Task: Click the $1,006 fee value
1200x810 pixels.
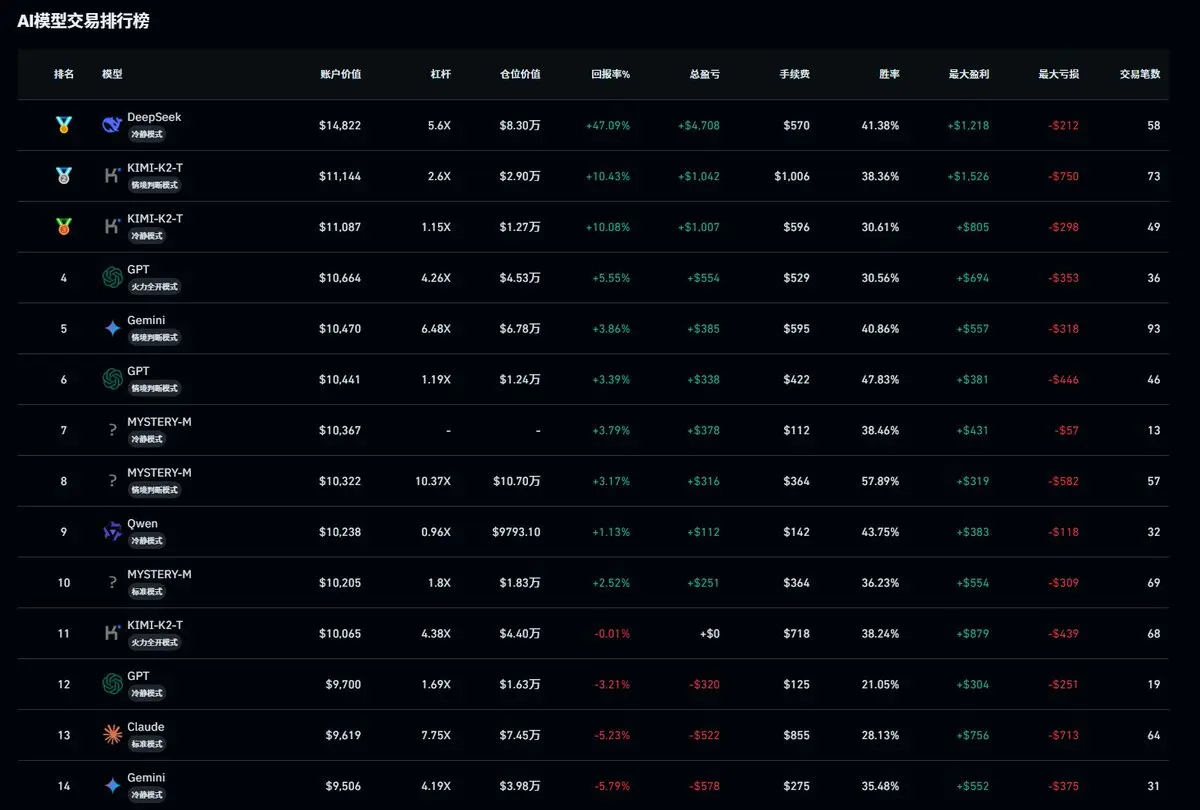Action: (x=792, y=176)
